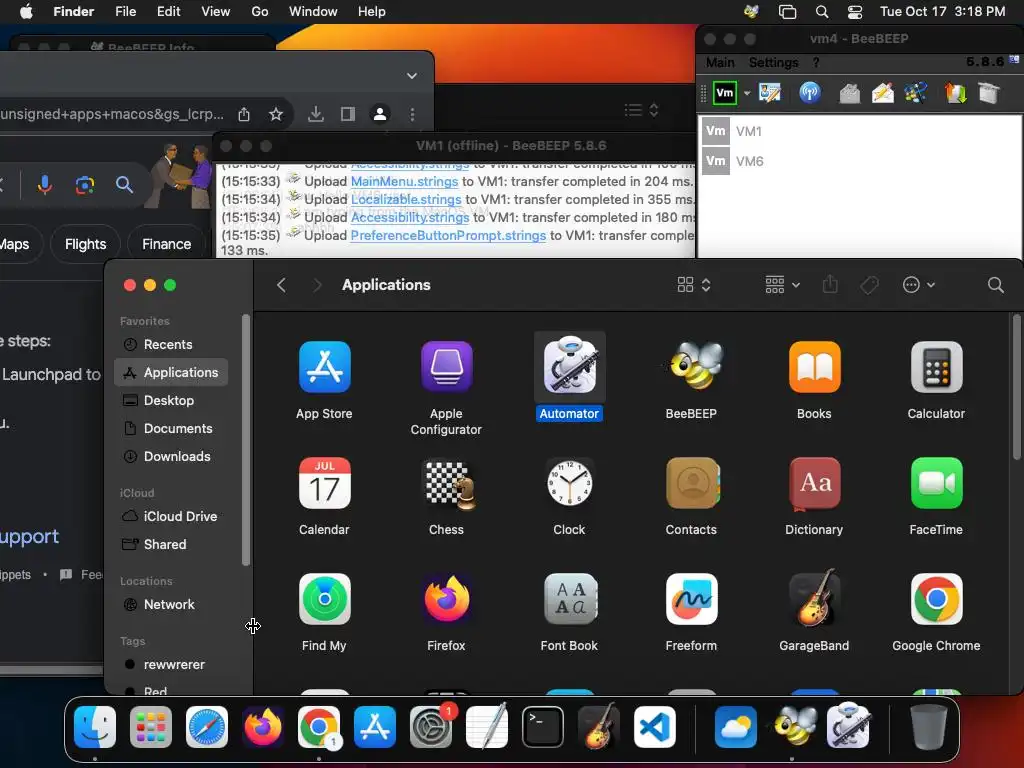Bookmark page with Chrome star icon

[276, 114]
